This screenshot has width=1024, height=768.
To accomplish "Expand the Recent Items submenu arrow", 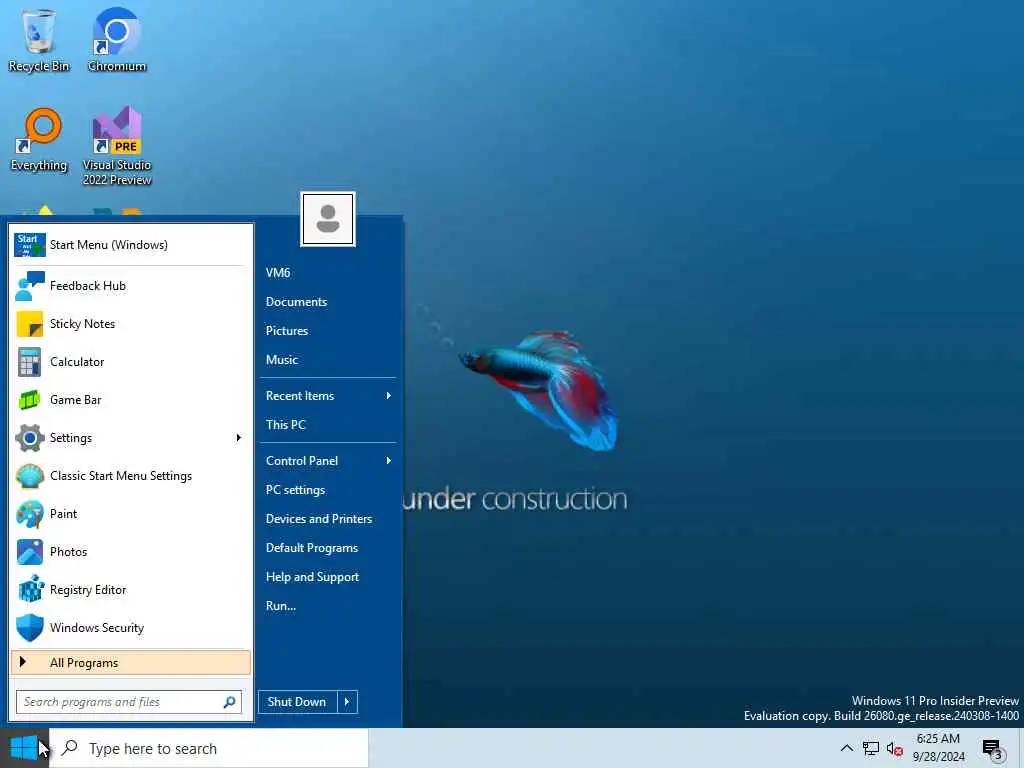I will (389, 396).
